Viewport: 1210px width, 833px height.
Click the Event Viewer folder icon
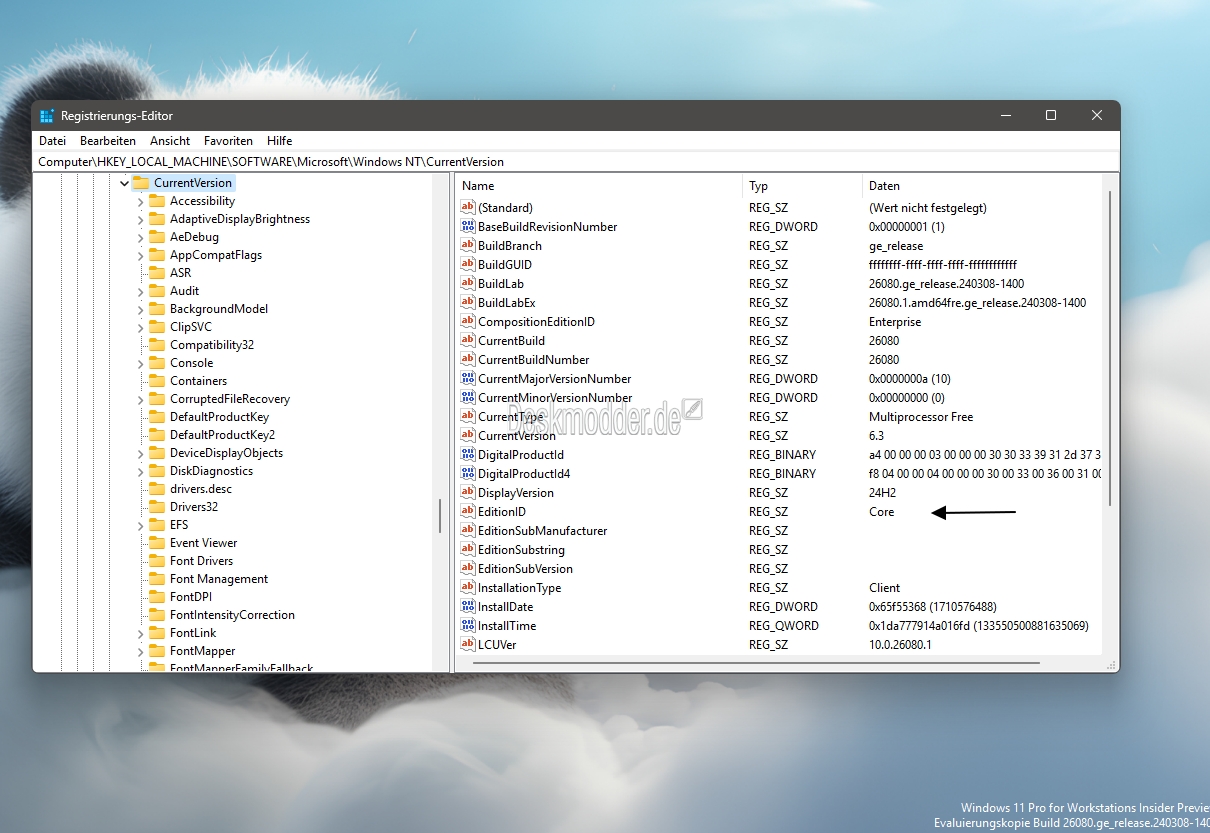(157, 543)
